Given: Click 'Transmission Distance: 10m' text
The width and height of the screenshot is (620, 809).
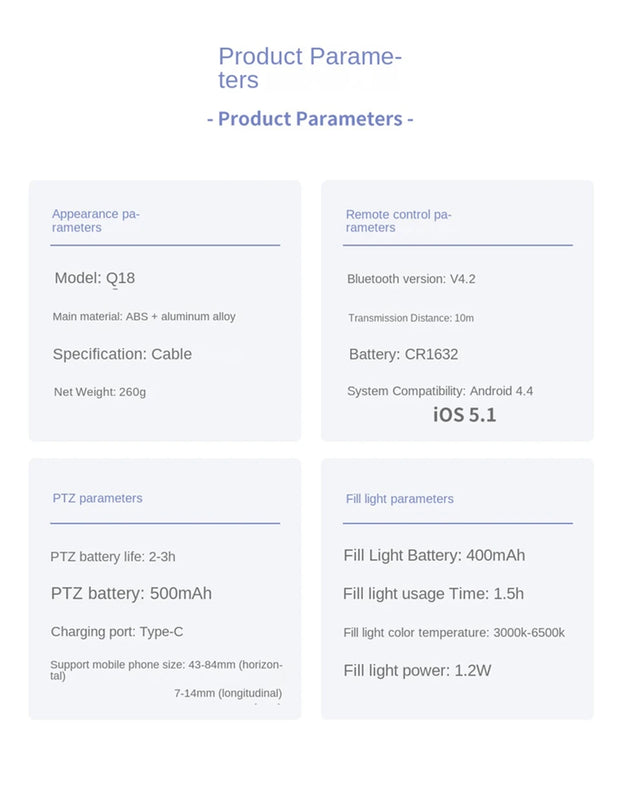Looking at the screenshot, I should pyautogui.click(x=411, y=318).
